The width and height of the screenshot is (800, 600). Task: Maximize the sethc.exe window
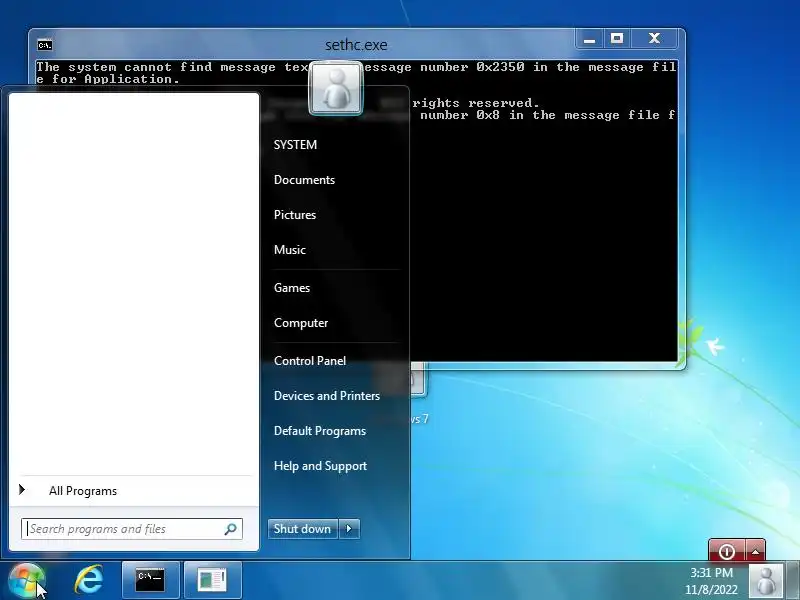tap(617, 39)
